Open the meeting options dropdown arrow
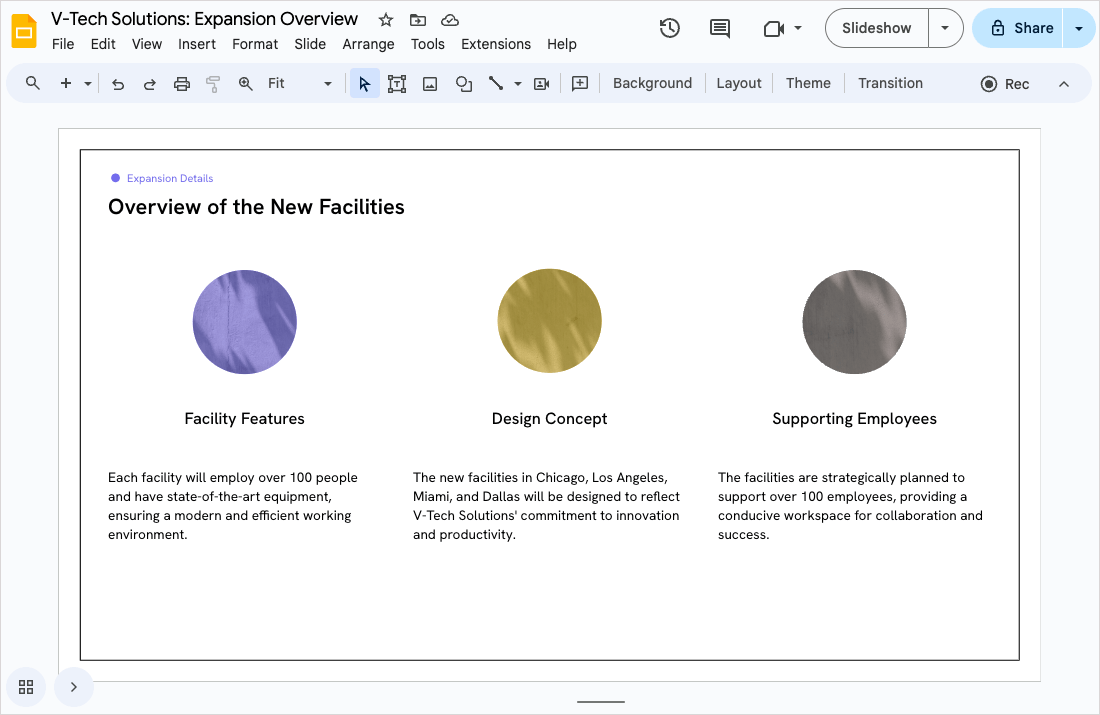1100x715 pixels. tap(798, 28)
